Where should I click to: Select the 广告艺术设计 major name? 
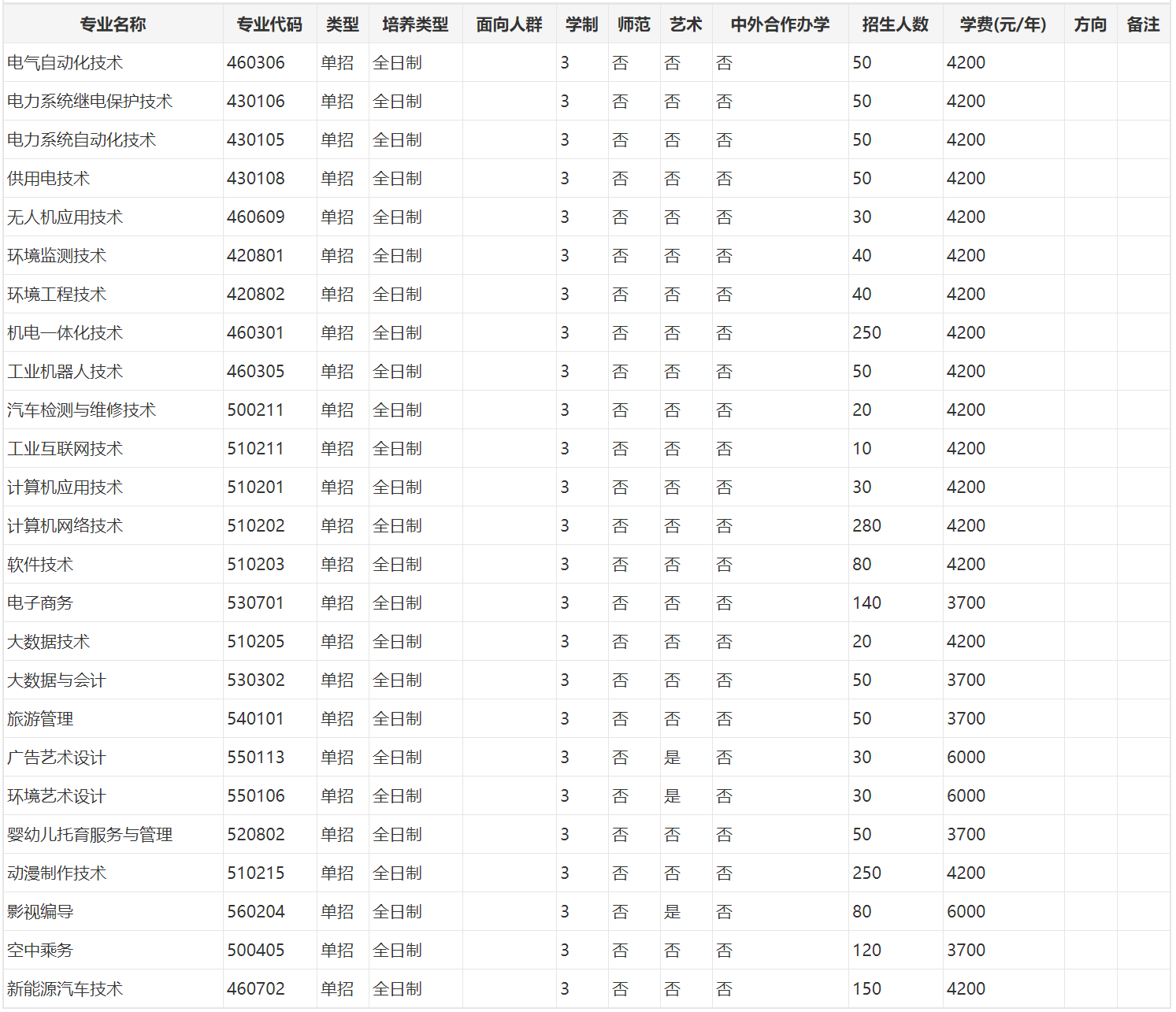(57, 757)
